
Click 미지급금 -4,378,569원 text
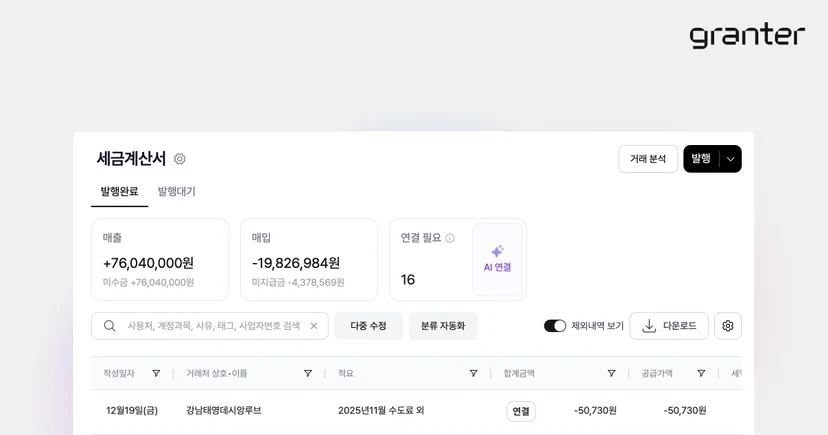tap(298, 282)
